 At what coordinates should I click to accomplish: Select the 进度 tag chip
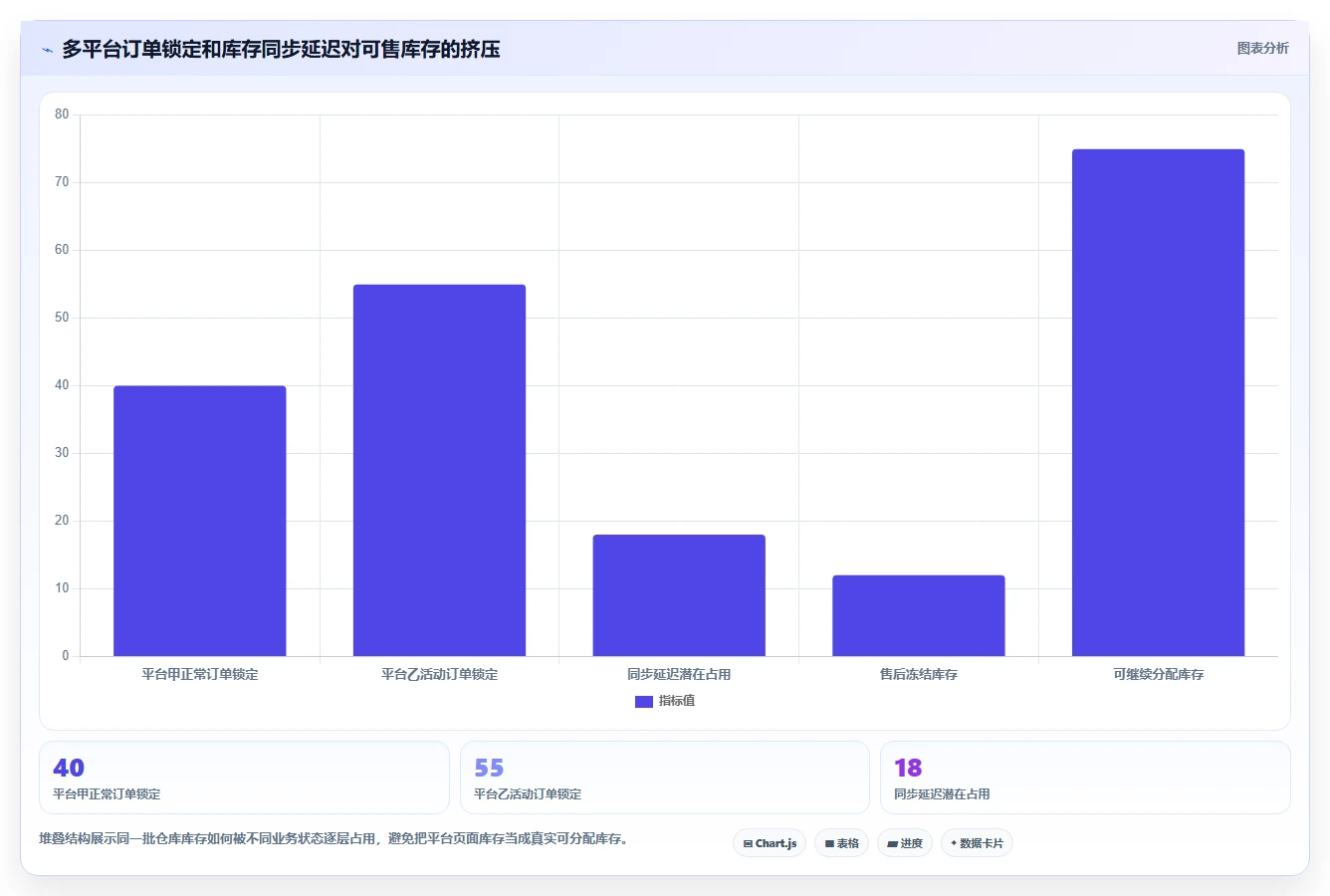(x=904, y=843)
